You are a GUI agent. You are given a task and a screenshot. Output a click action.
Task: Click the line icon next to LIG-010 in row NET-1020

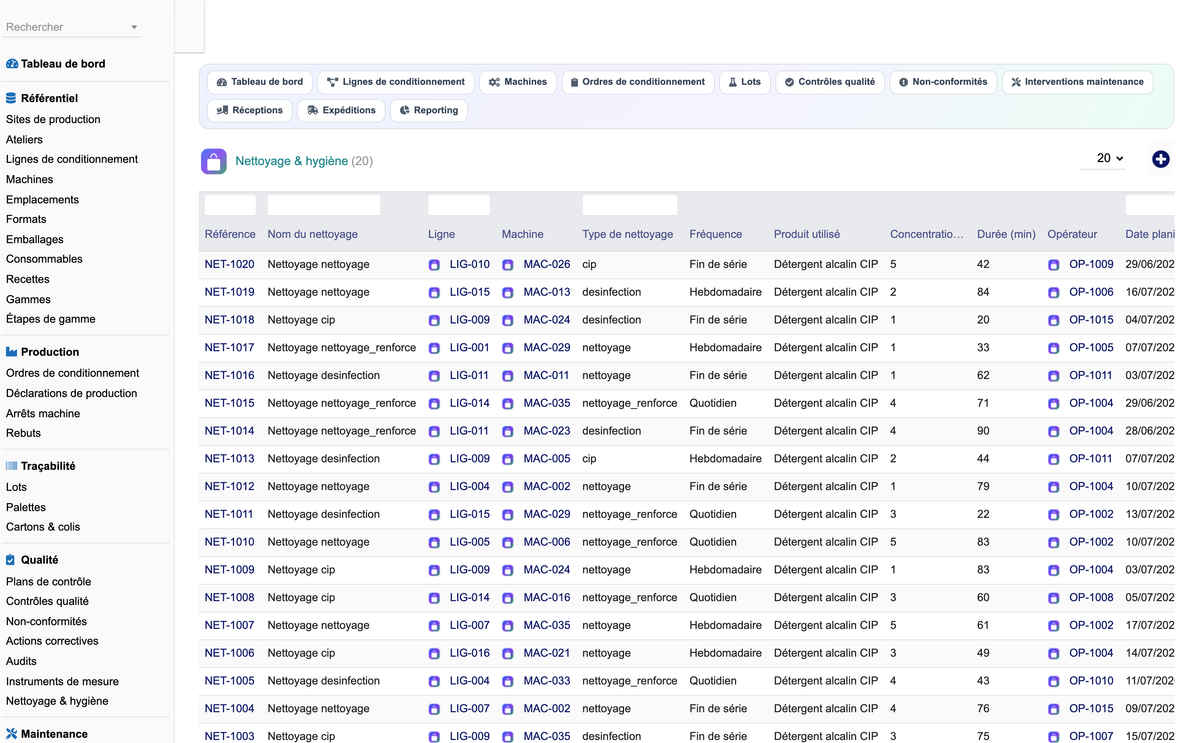434,265
